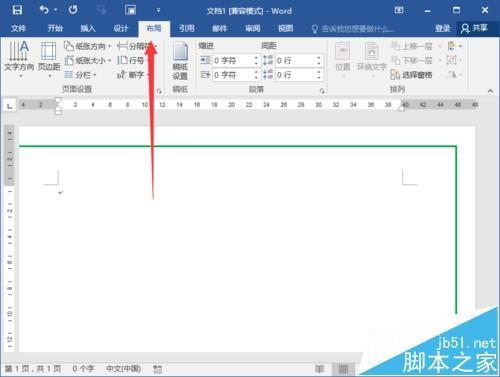Click the Save icon in quick access toolbar

point(17,10)
